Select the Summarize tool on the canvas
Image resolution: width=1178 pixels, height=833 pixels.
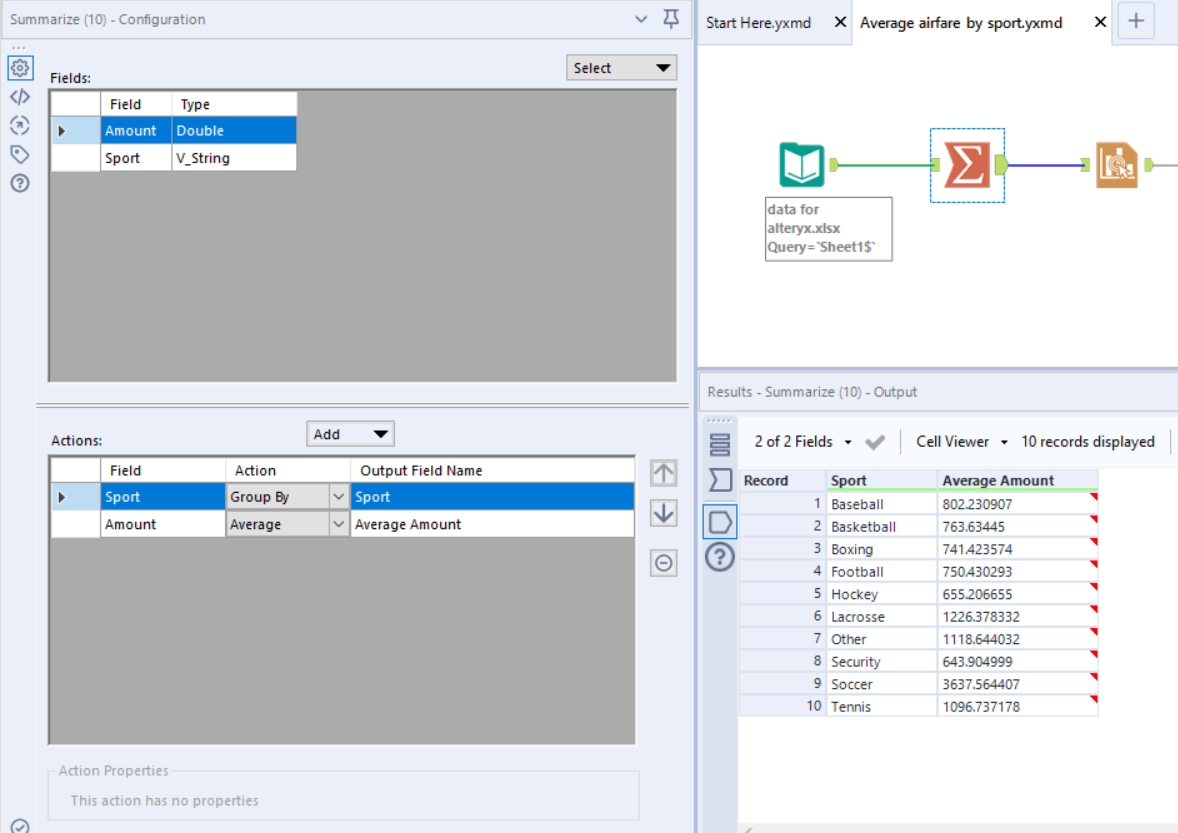966,164
